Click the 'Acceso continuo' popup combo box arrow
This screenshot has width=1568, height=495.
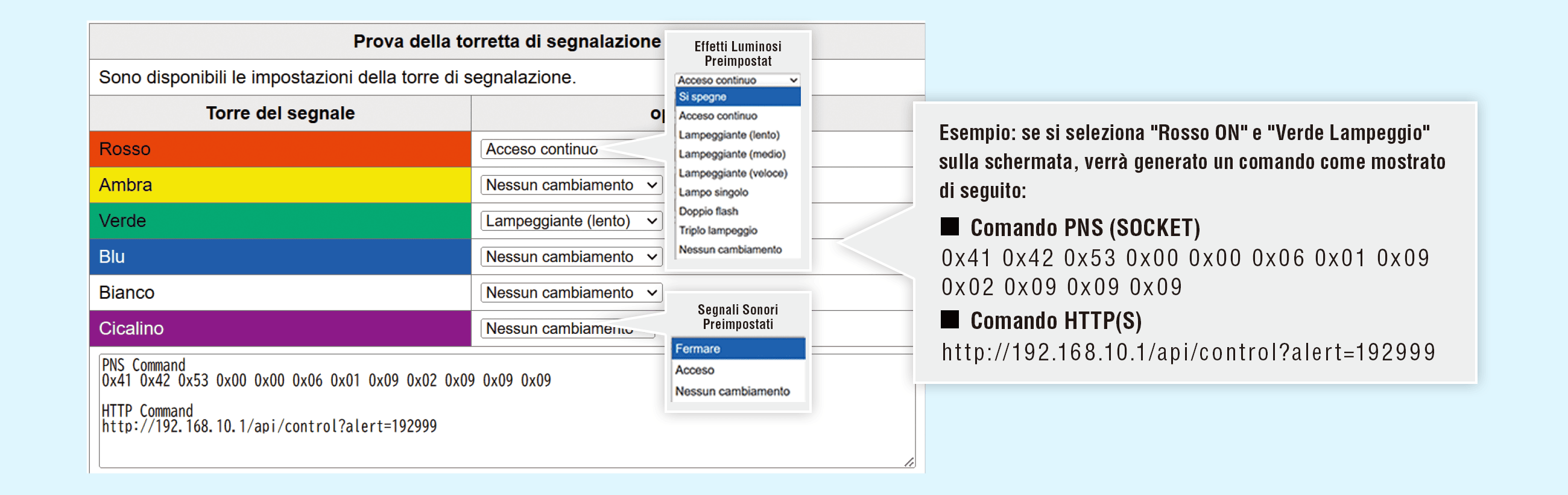(793, 80)
